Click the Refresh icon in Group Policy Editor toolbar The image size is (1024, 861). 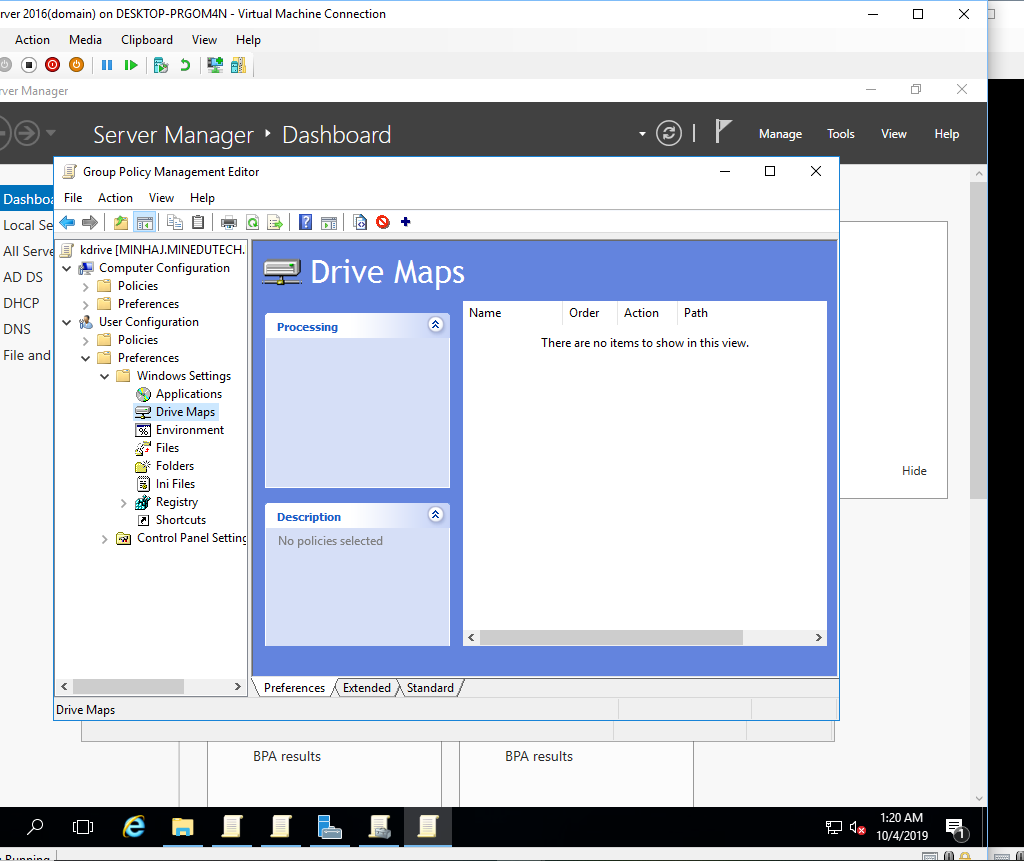[252, 222]
